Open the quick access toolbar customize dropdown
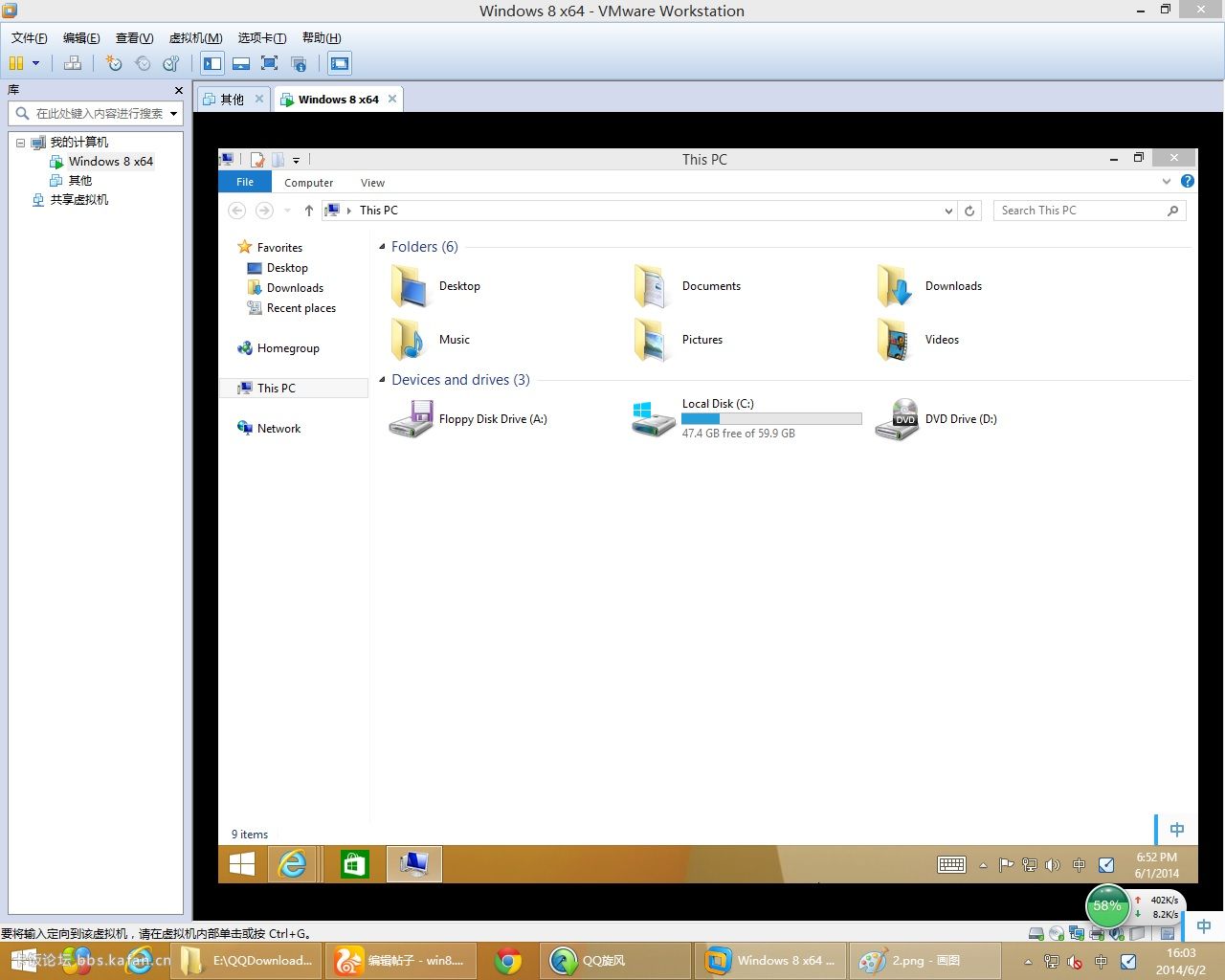1225x980 pixels. coord(296,161)
